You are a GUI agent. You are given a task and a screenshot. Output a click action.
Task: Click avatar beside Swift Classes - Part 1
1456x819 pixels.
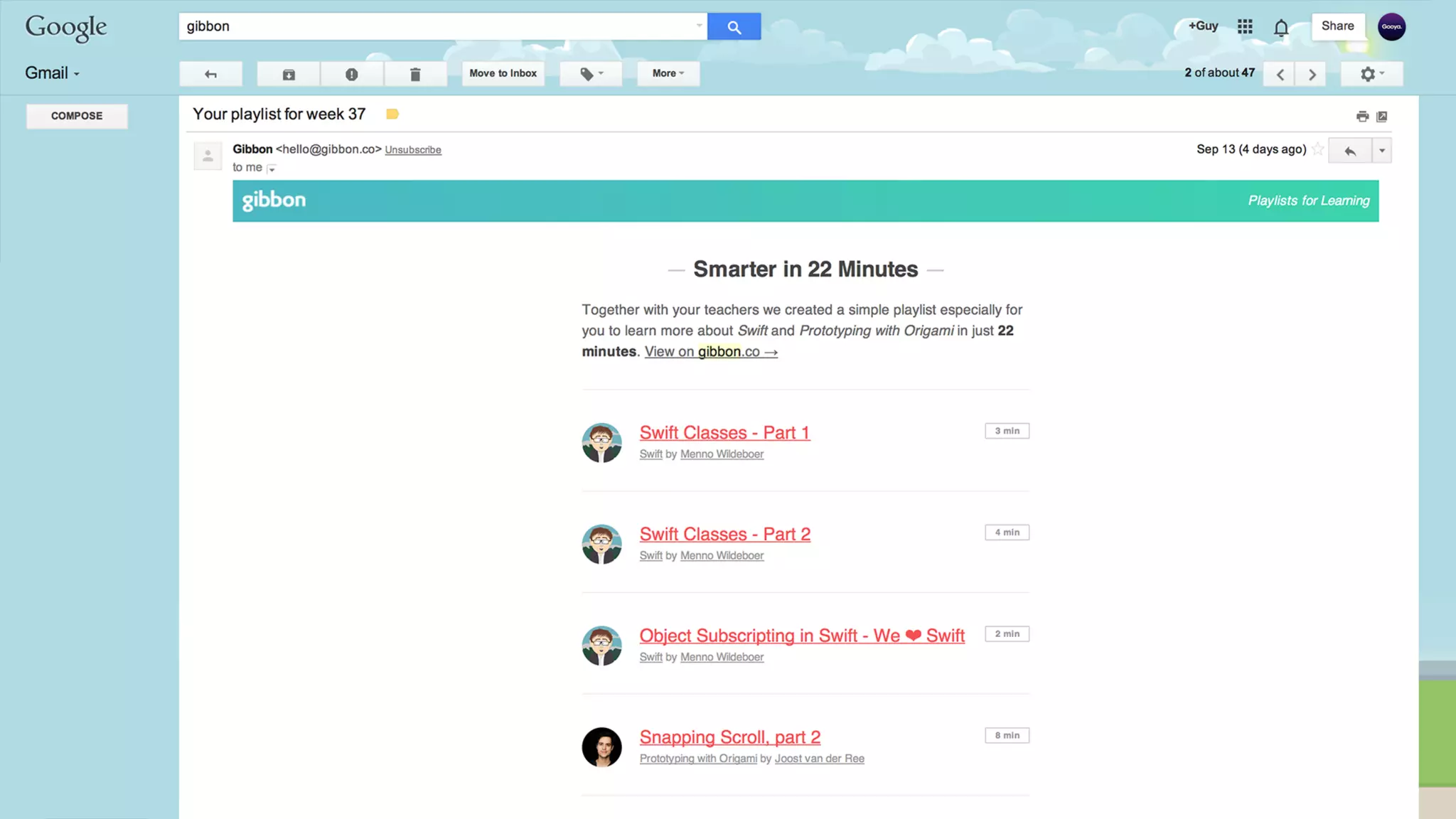pos(601,443)
